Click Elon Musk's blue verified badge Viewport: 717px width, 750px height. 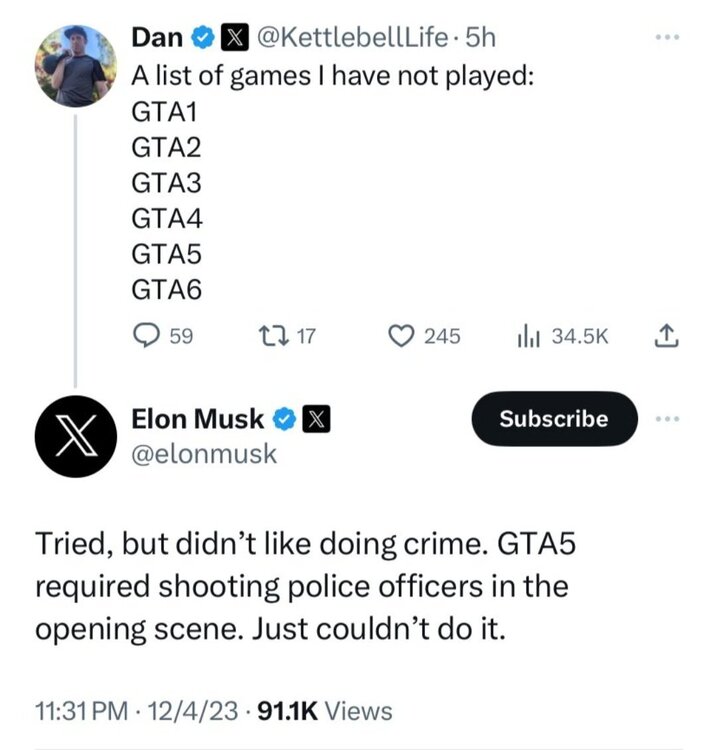pos(284,419)
